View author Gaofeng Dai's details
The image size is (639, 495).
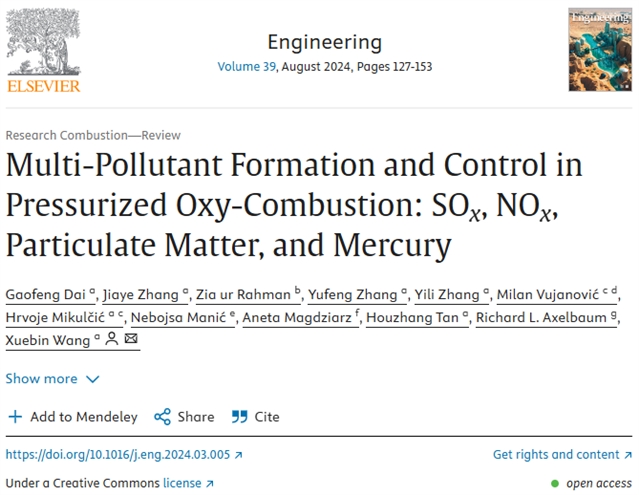[46, 293]
